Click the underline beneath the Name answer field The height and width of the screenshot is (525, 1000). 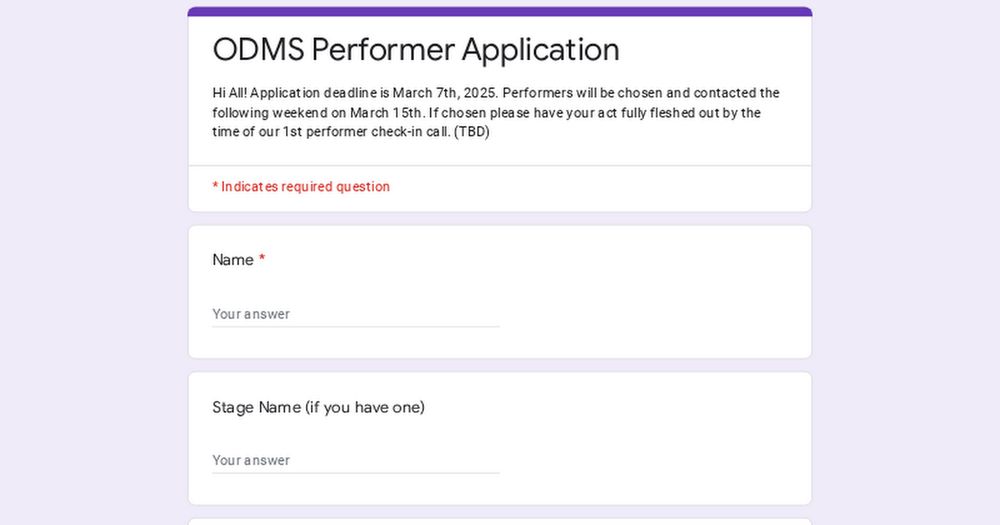pyautogui.click(x=356, y=327)
